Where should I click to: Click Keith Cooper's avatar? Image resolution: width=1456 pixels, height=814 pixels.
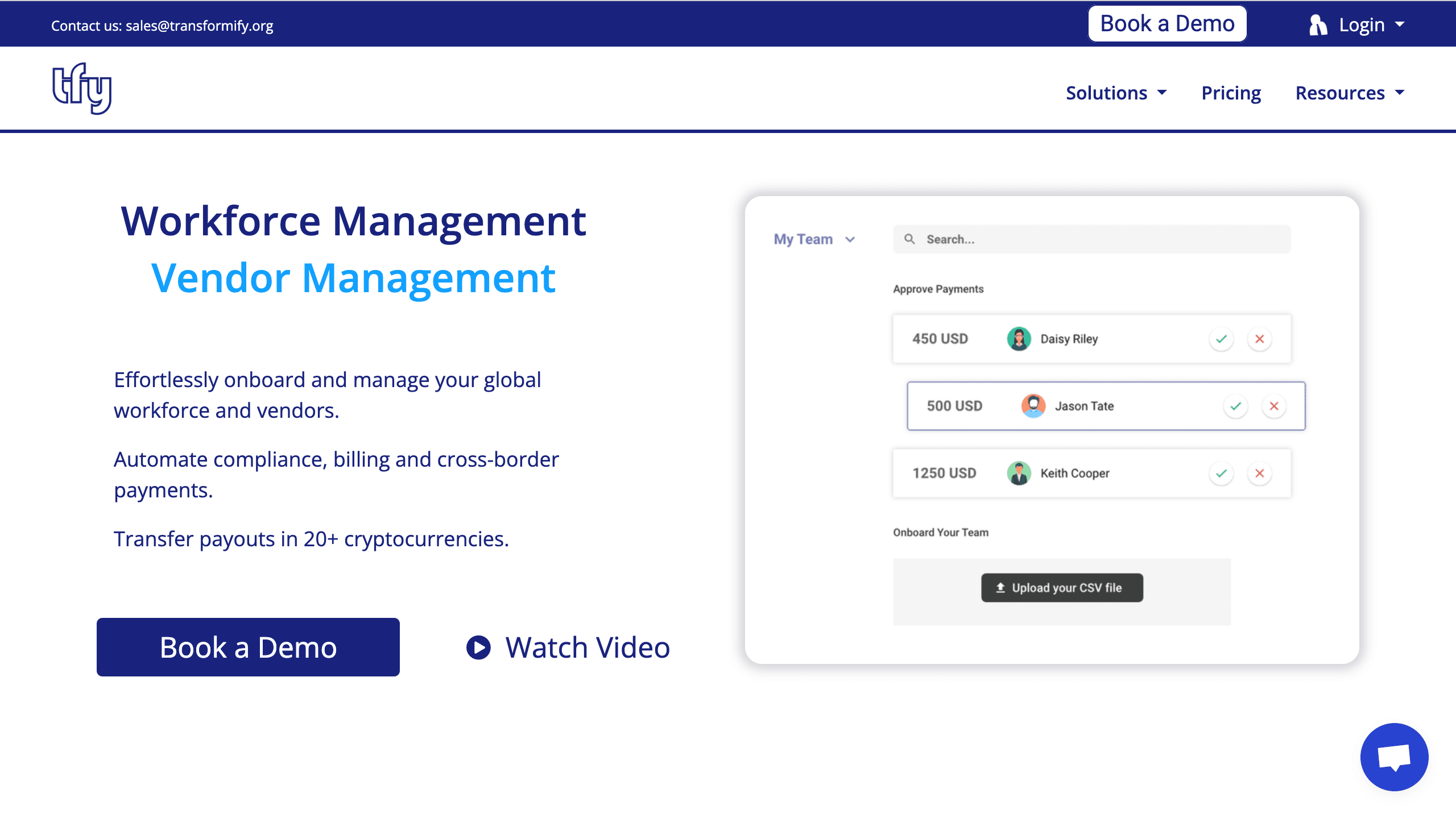pyautogui.click(x=1019, y=474)
